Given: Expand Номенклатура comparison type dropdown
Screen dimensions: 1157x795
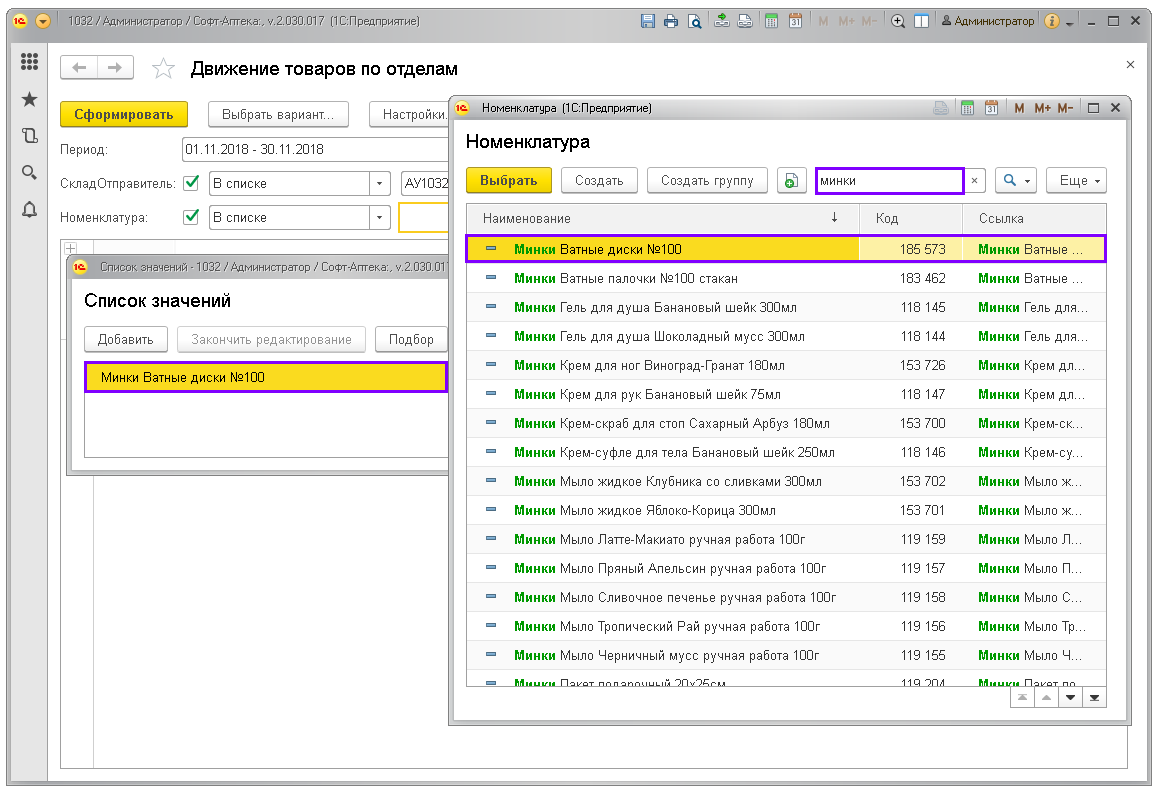Looking at the screenshot, I should (x=379, y=218).
